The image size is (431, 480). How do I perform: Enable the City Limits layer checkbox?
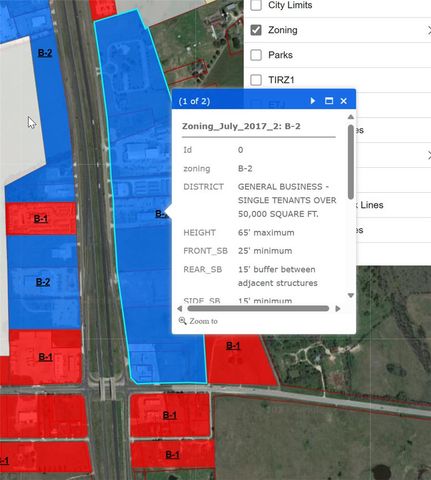click(x=256, y=5)
